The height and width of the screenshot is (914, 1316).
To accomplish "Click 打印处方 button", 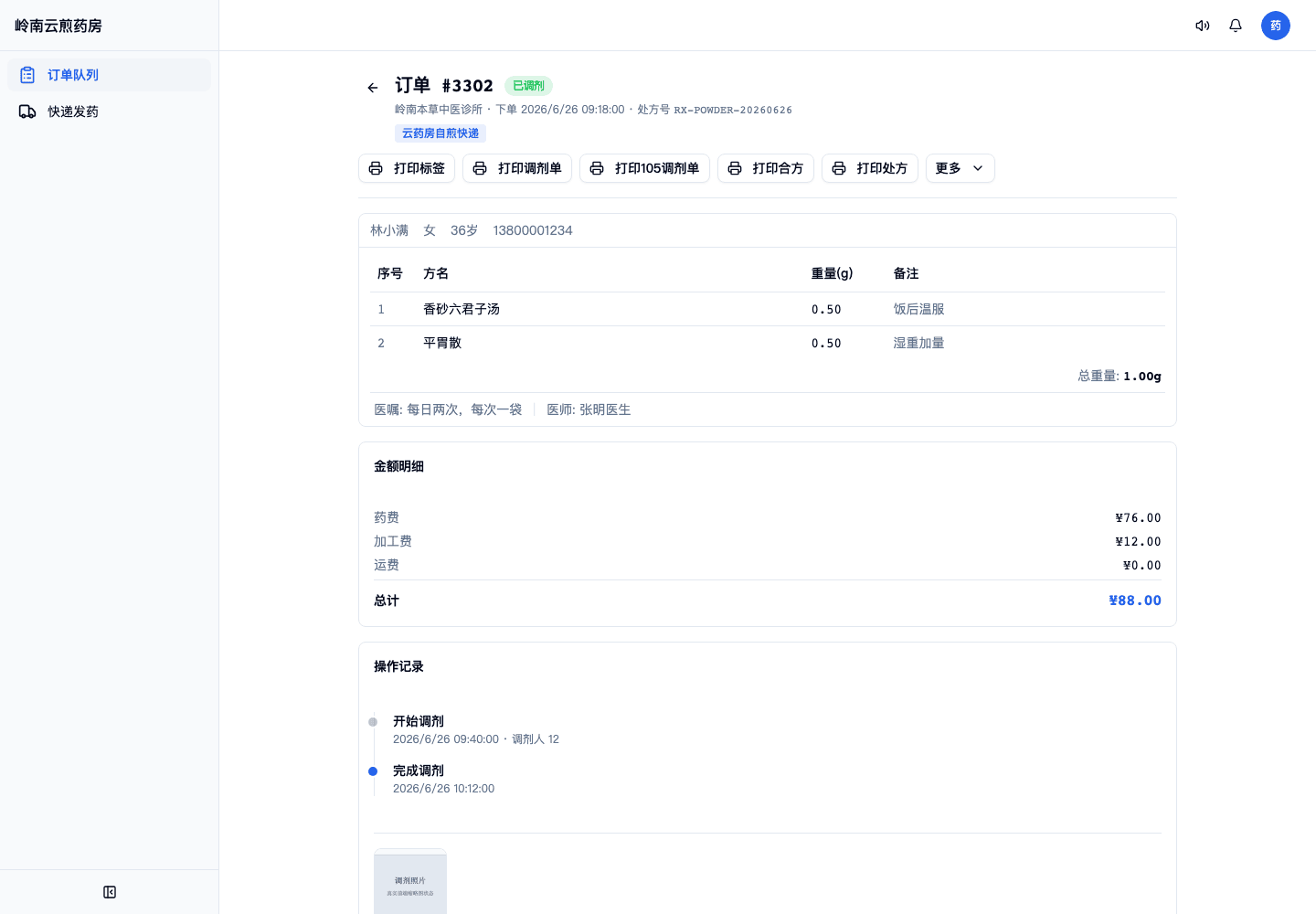I will click(870, 168).
